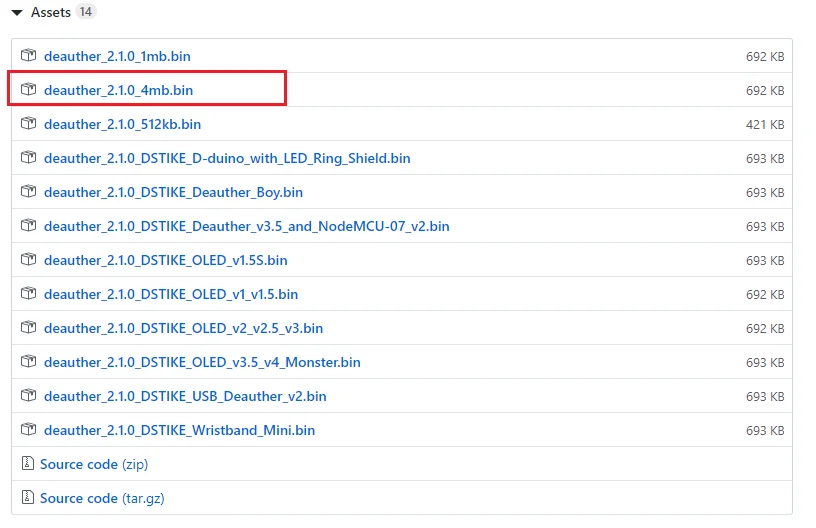This screenshot has width=816, height=528.
Task: Download deauther_2.1.0_DSTIKE_OLED_v2_v2.5_v3.bin
Action: (183, 328)
